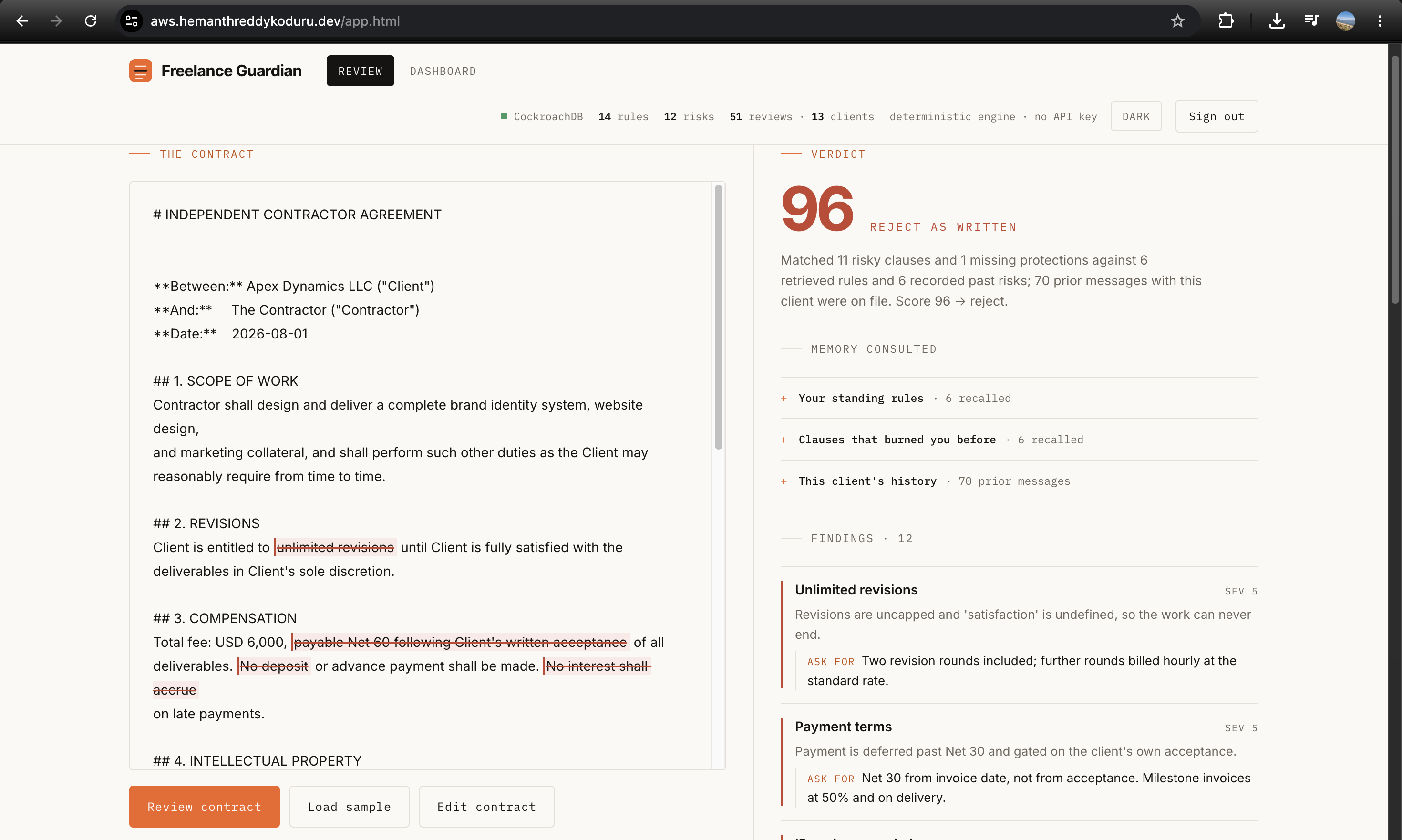
Task: Click the struck 'No interest shall accrue' clause
Action: point(598,666)
